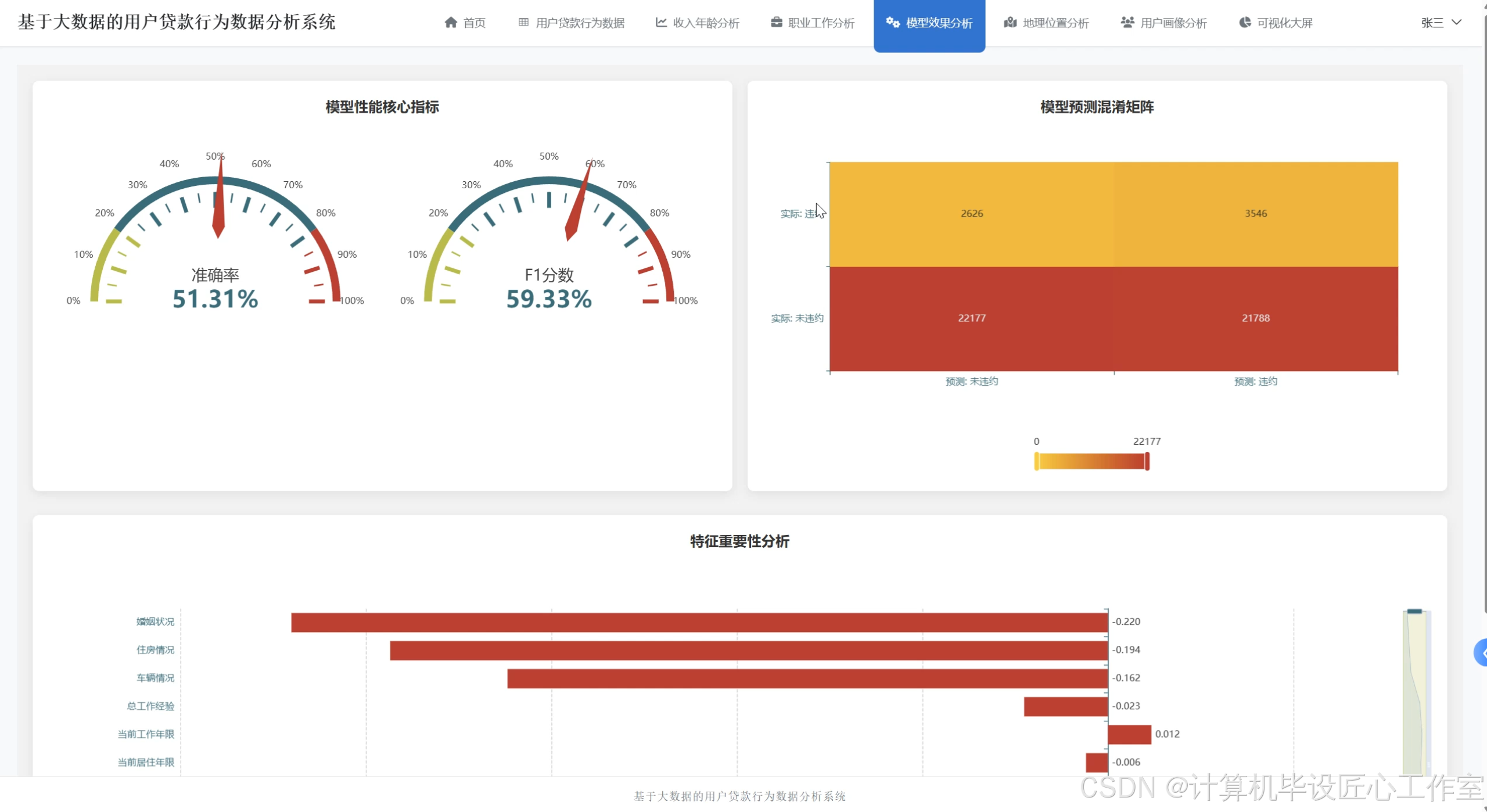Select the active 模型效果分析 tab
The height and width of the screenshot is (812, 1487).
[929, 26]
